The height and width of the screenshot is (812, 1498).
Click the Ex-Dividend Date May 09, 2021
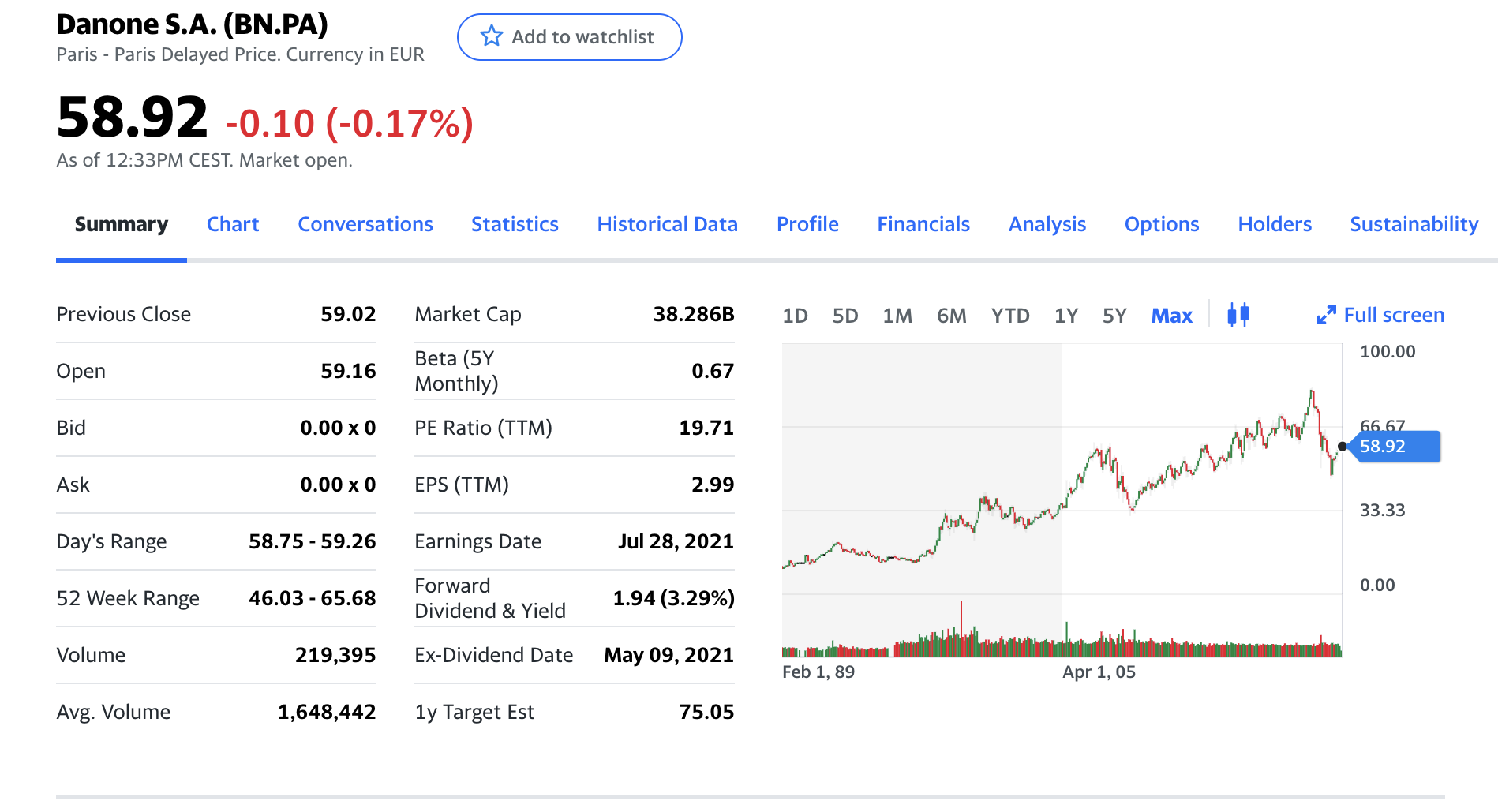pyautogui.click(x=669, y=655)
